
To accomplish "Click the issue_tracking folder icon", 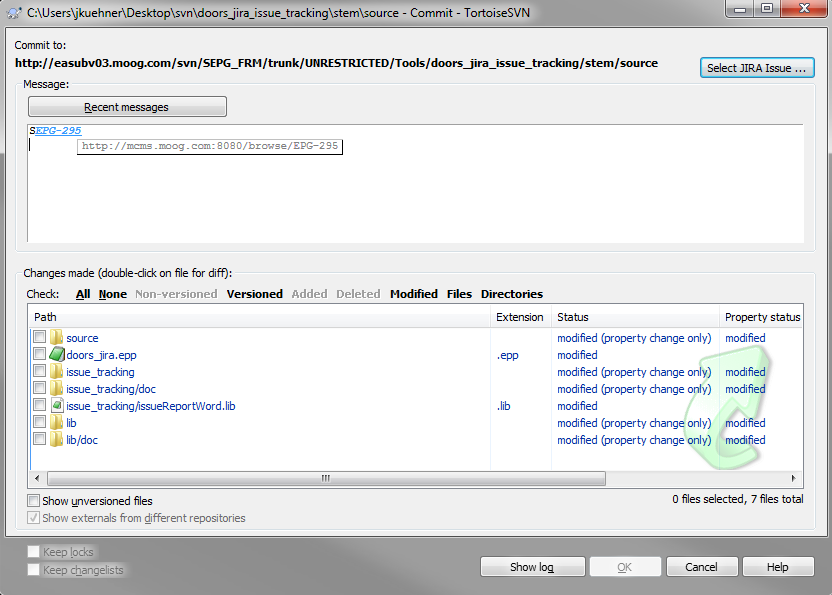I will pyautogui.click(x=56, y=372).
